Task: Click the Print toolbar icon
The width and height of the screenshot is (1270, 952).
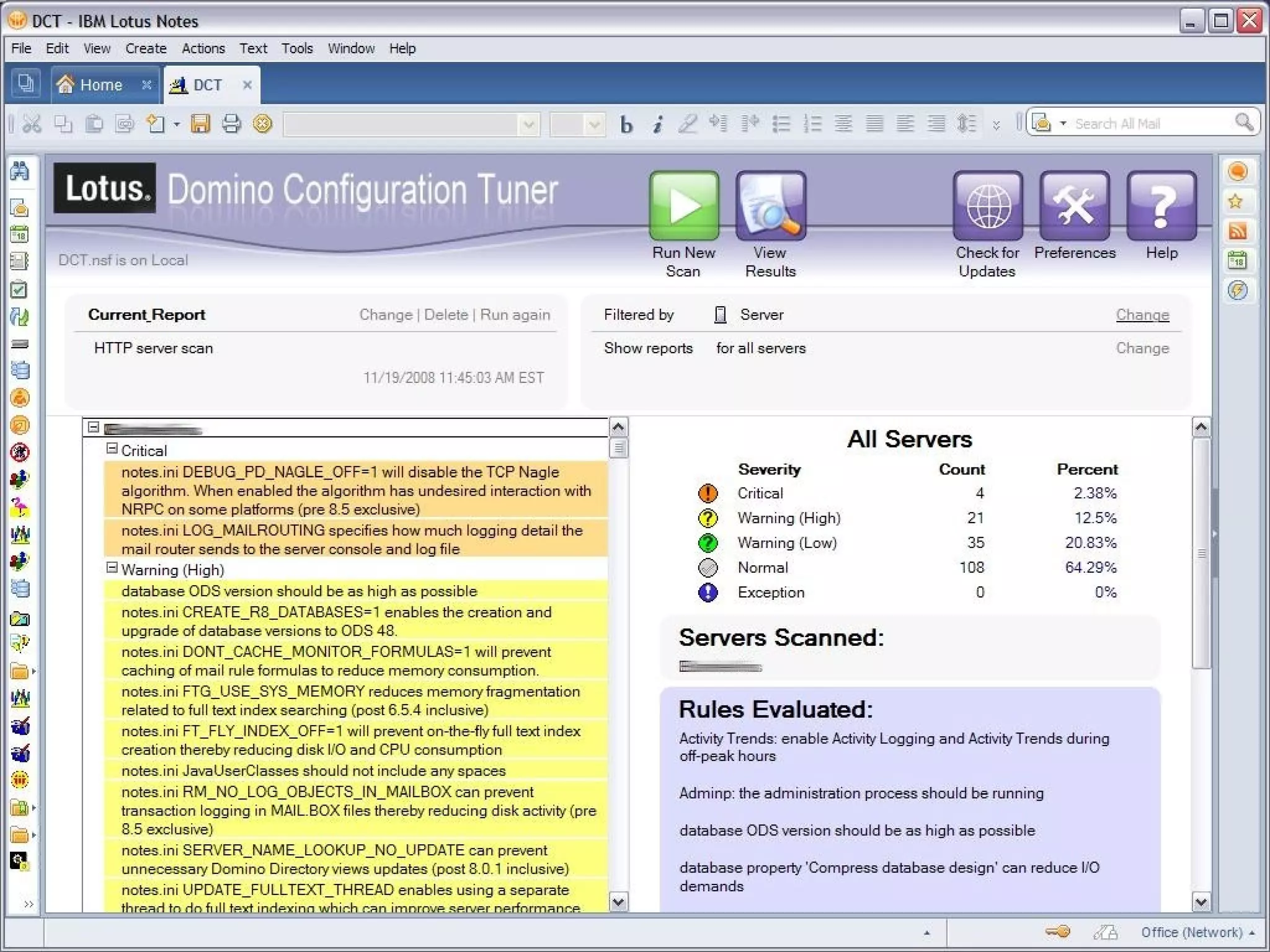Action: 231,124
